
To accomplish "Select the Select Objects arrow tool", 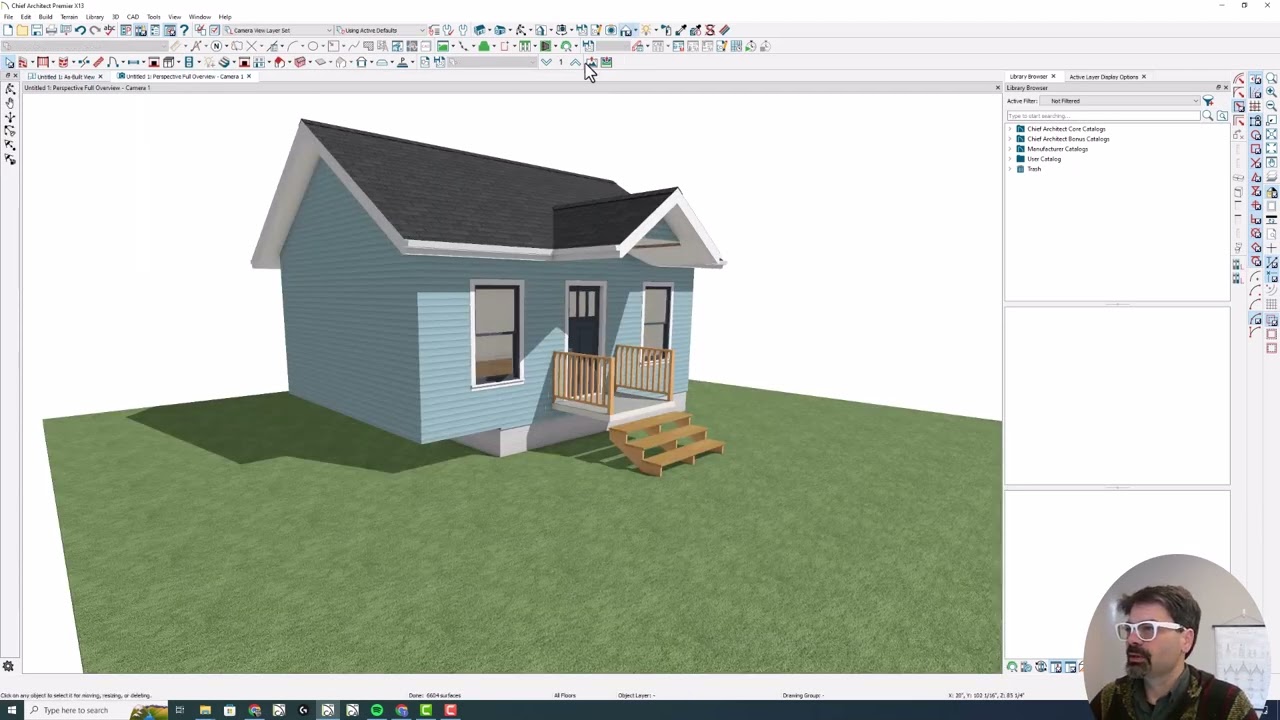I will 10,62.
